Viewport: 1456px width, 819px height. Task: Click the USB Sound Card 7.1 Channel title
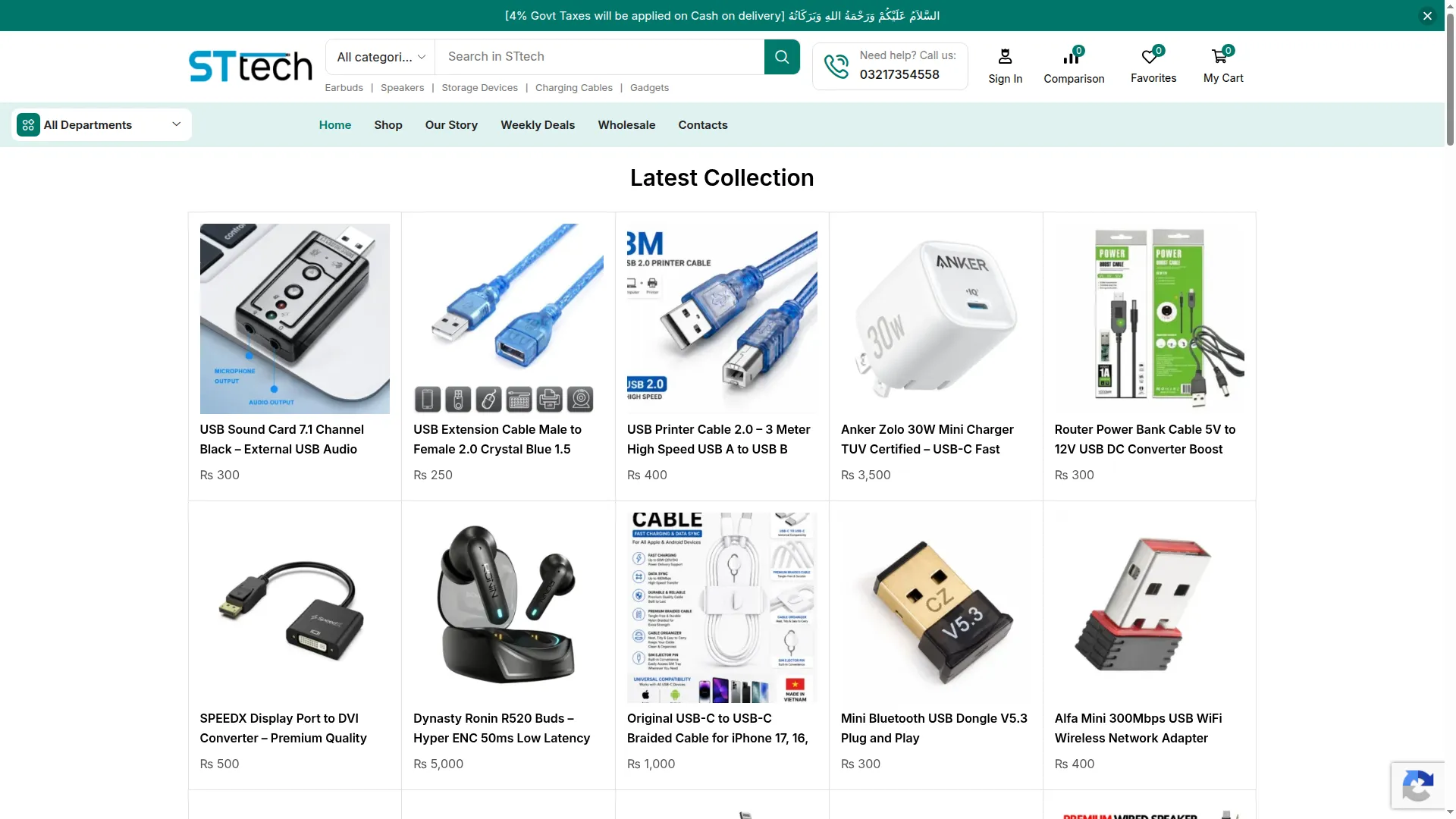[x=282, y=439]
